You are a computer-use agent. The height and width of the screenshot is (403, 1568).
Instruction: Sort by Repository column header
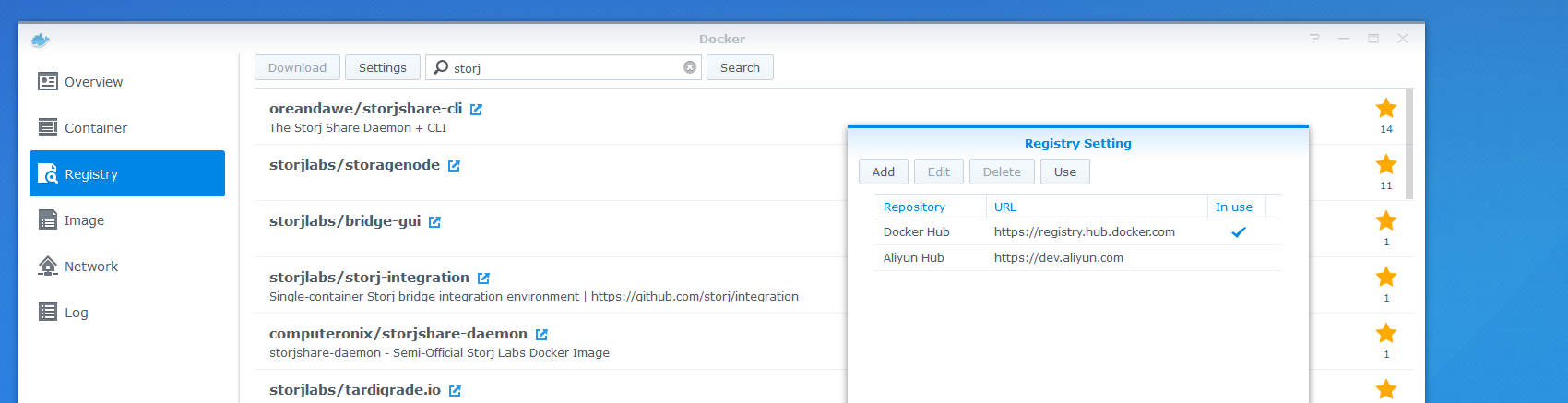pos(931,207)
